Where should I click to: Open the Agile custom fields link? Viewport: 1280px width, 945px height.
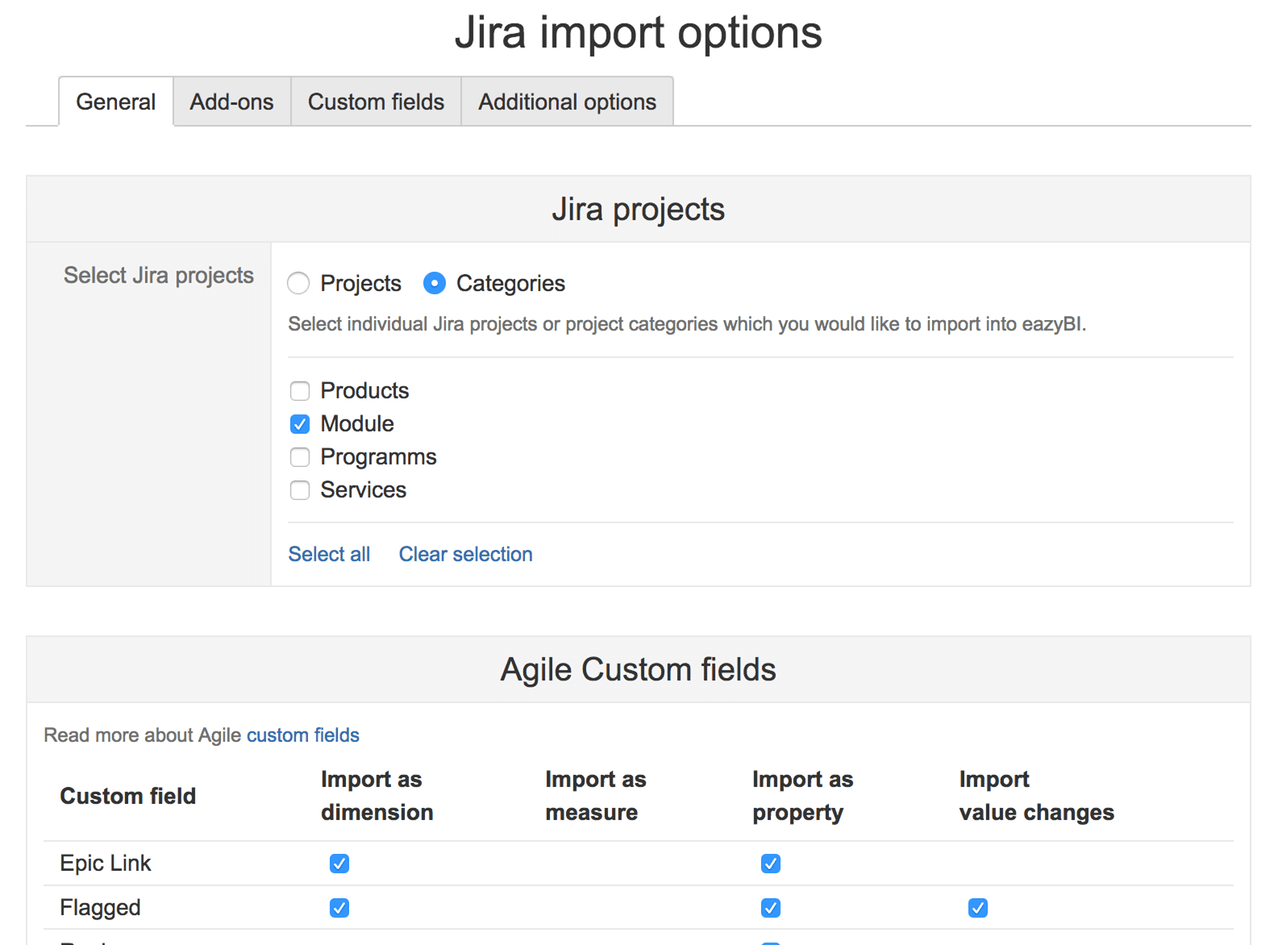coord(303,735)
